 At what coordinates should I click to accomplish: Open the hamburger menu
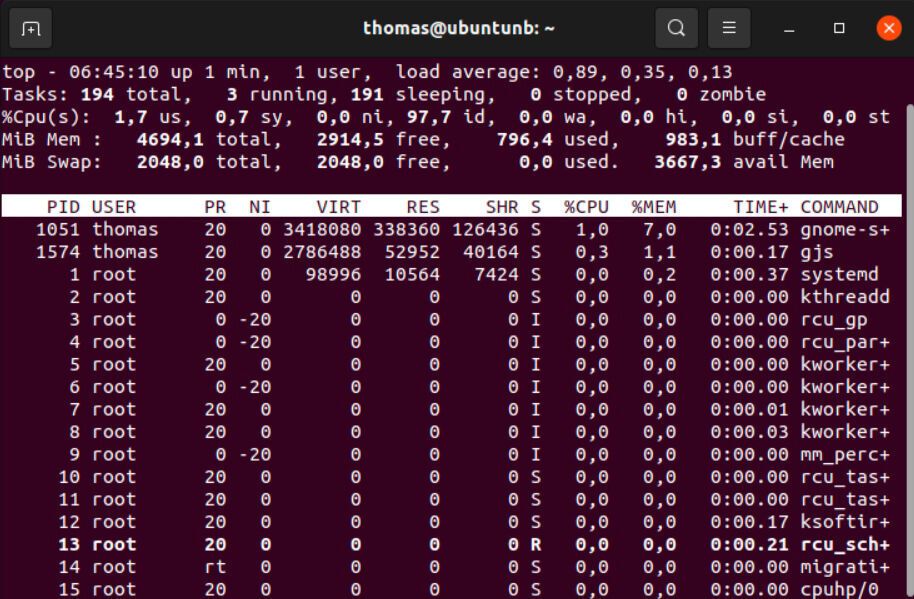coord(729,28)
